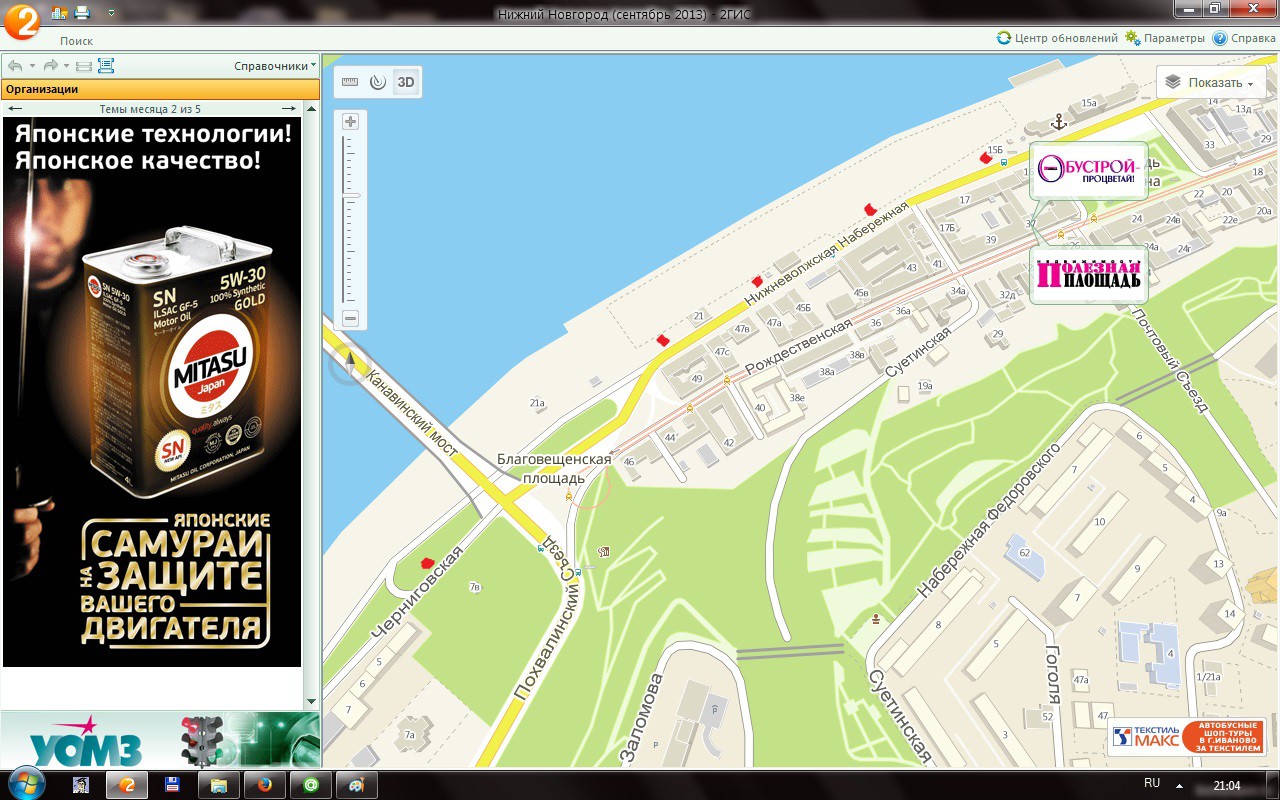Click the Рождественская street label
The height and width of the screenshot is (800, 1280).
coord(798,346)
